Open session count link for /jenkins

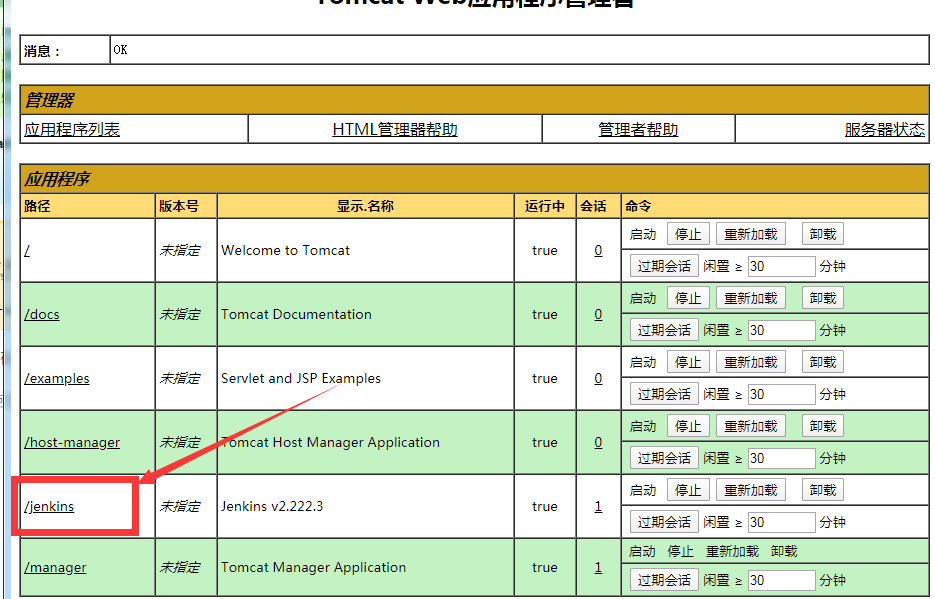pos(598,506)
